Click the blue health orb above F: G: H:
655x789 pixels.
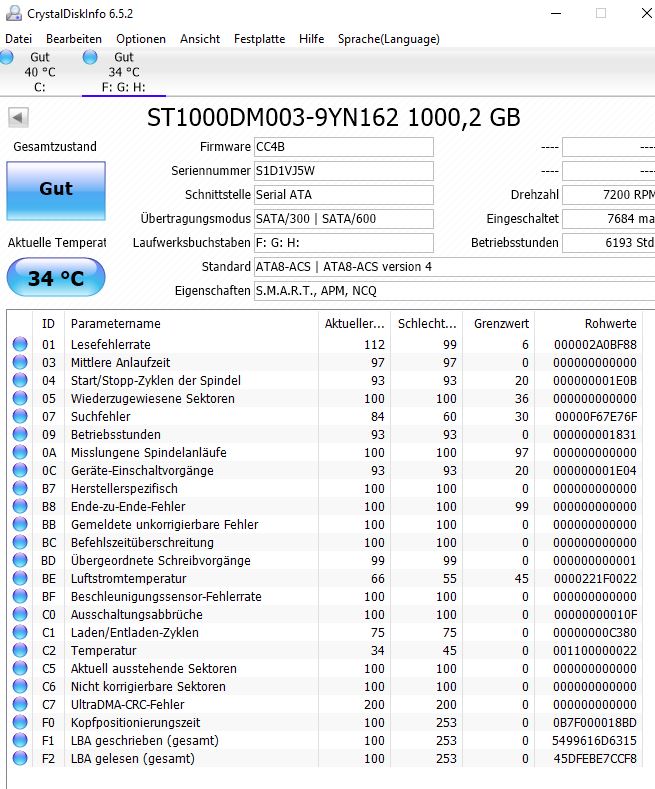click(x=90, y=57)
